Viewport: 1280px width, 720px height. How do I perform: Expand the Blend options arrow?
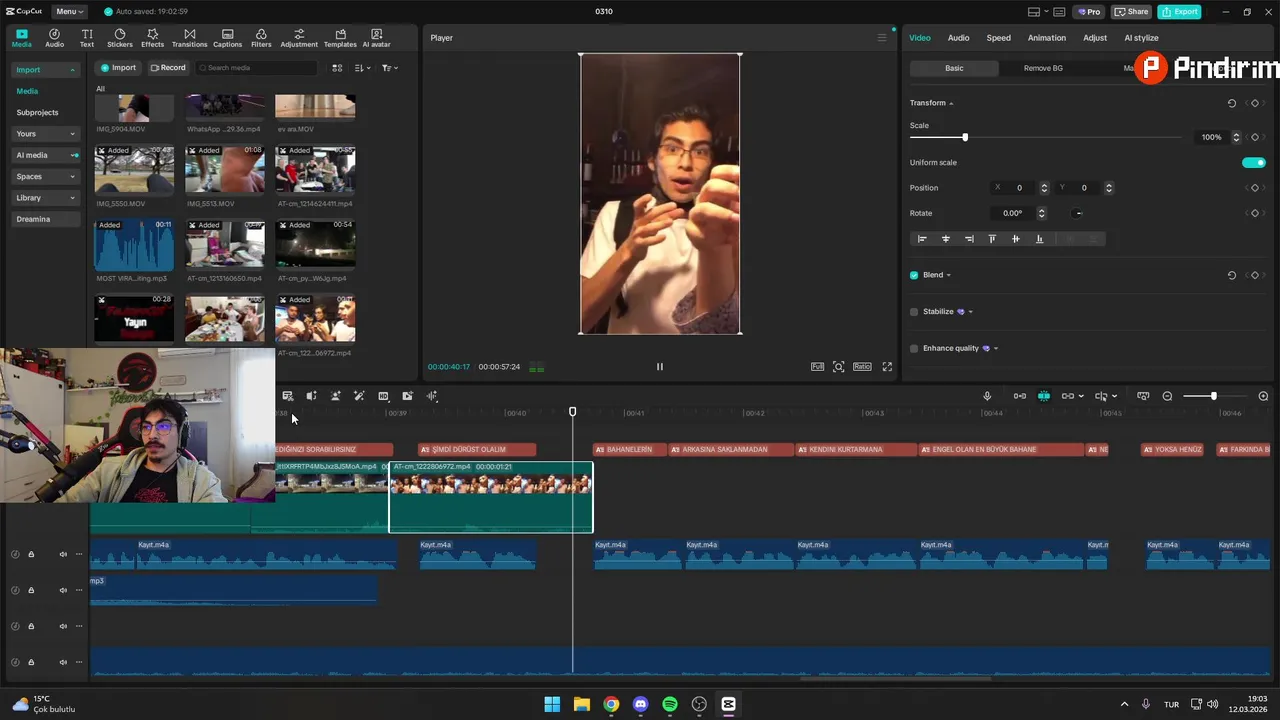[x=948, y=275]
